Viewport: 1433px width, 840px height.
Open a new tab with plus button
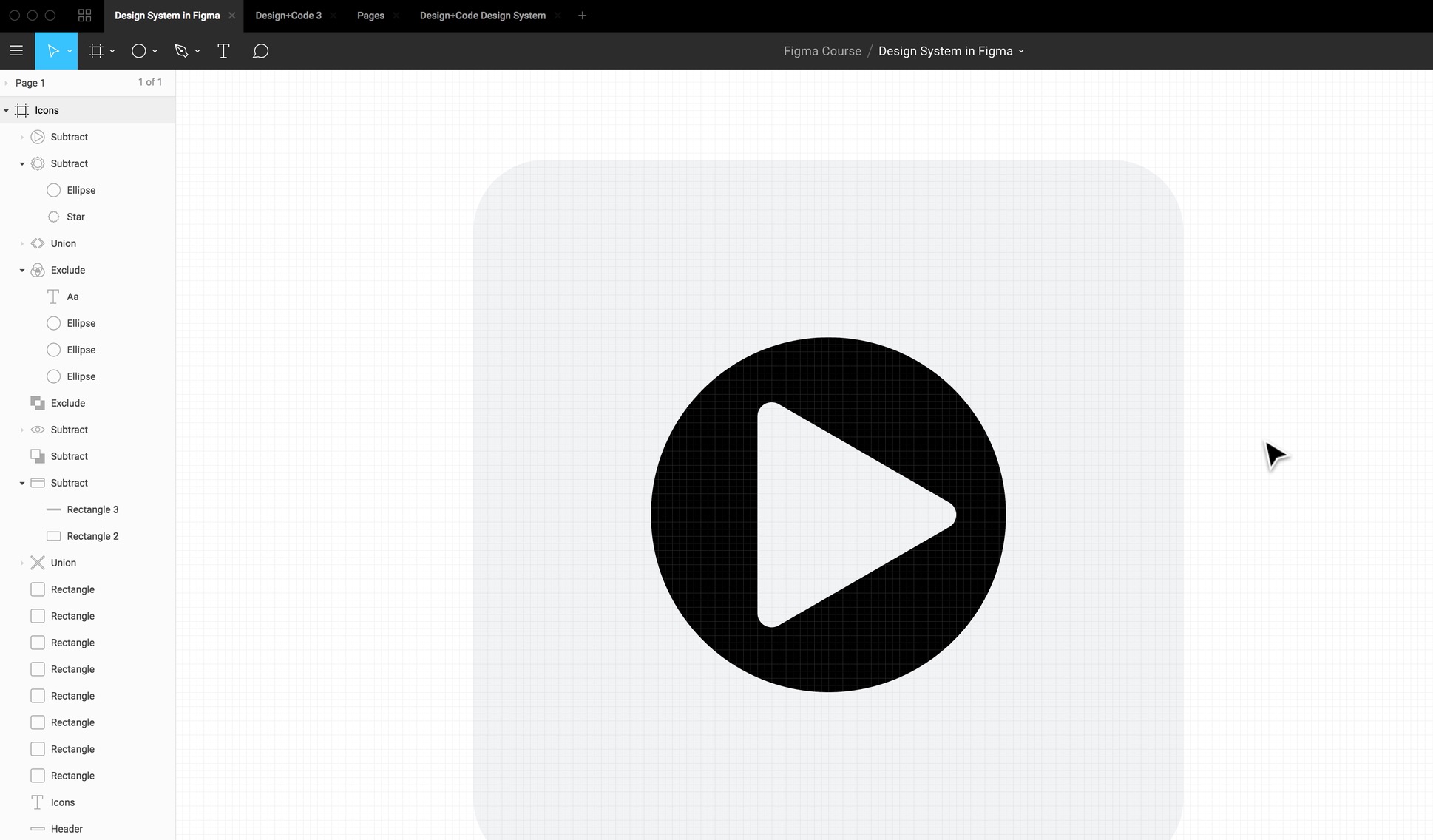[582, 16]
